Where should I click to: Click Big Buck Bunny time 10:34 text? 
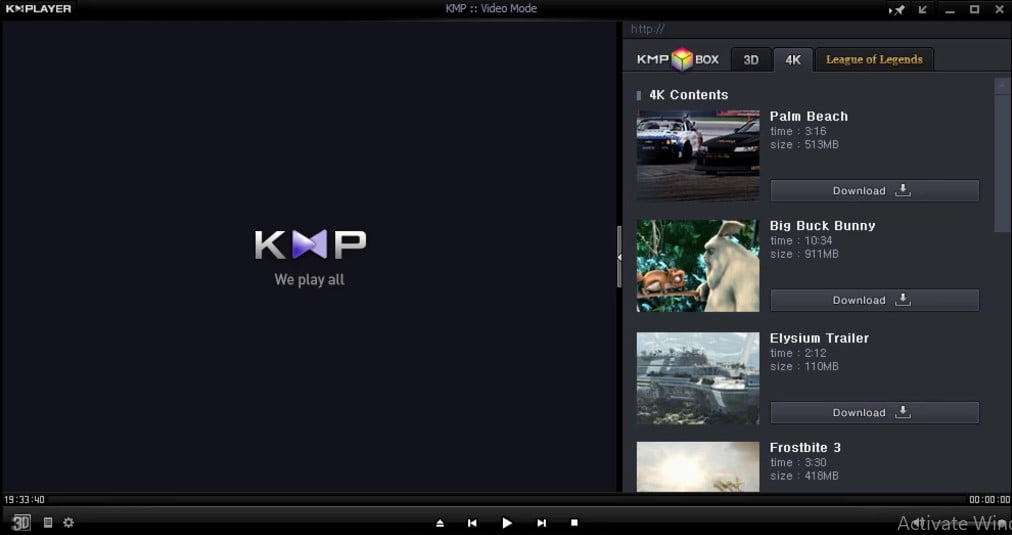coord(801,241)
